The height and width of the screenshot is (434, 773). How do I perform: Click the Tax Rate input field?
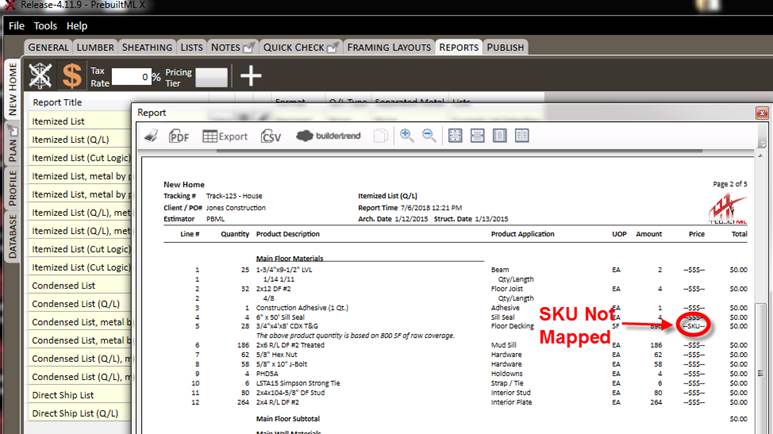point(134,77)
